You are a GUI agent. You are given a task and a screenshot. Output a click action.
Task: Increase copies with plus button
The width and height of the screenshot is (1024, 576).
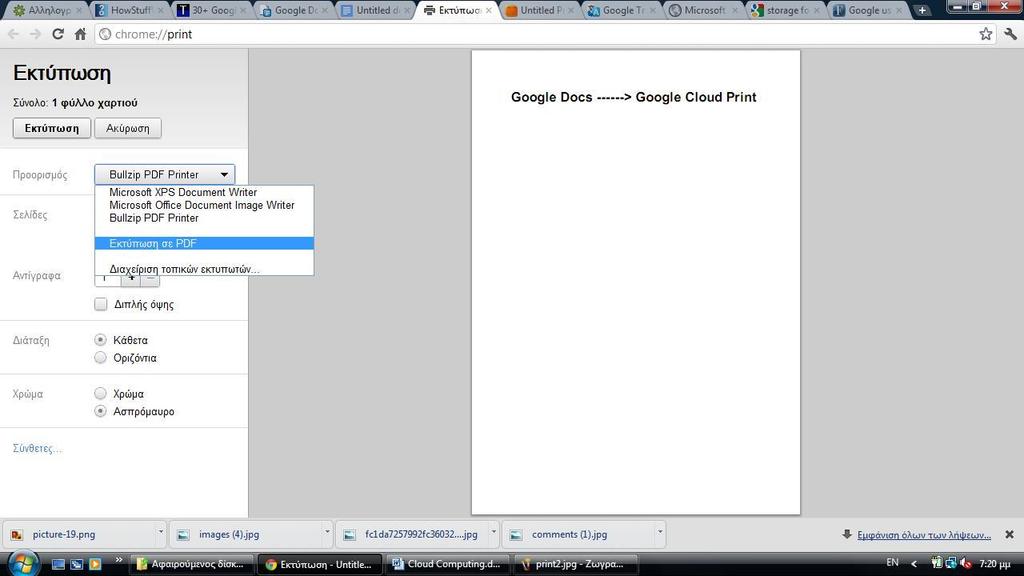(x=131, y=280)
